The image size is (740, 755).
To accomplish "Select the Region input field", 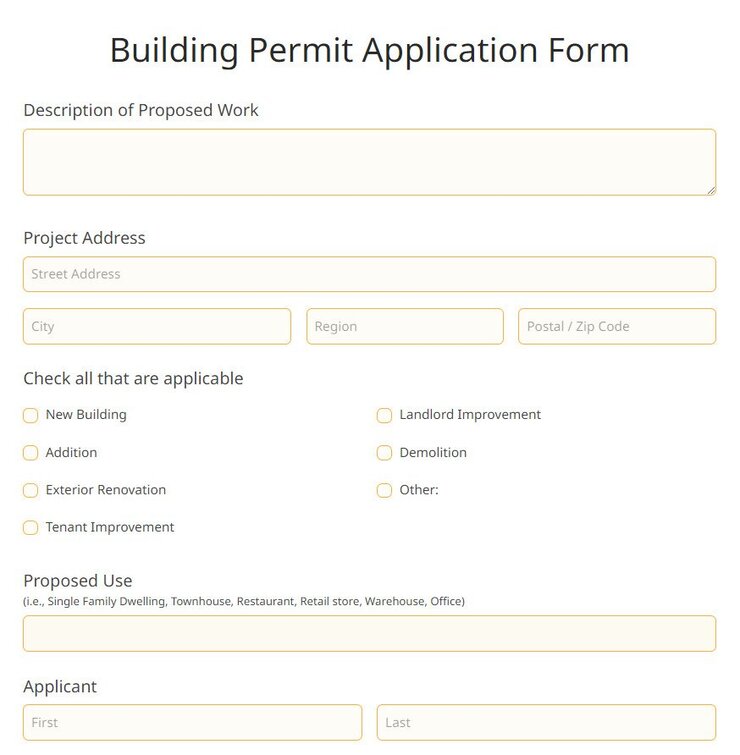I will (x=405, y=326).
